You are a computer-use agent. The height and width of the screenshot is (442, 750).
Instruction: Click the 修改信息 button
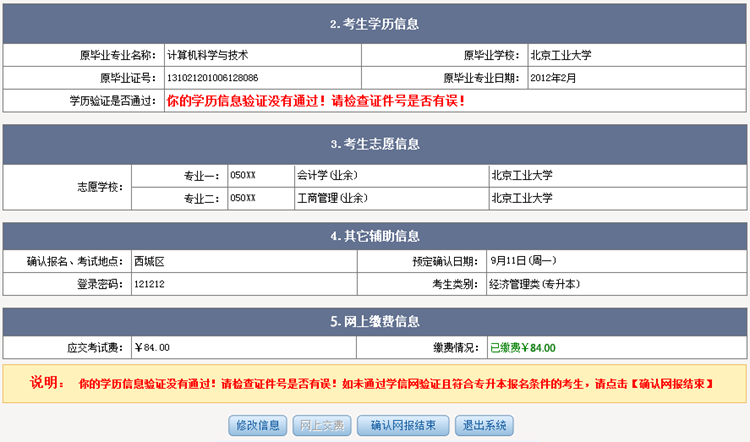coord(257,426)
